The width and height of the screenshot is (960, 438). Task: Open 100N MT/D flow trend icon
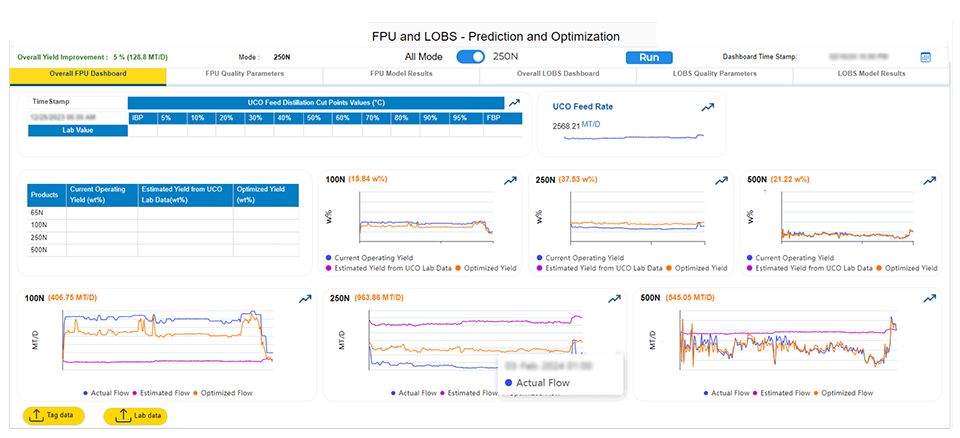click(x=304, y=298)
